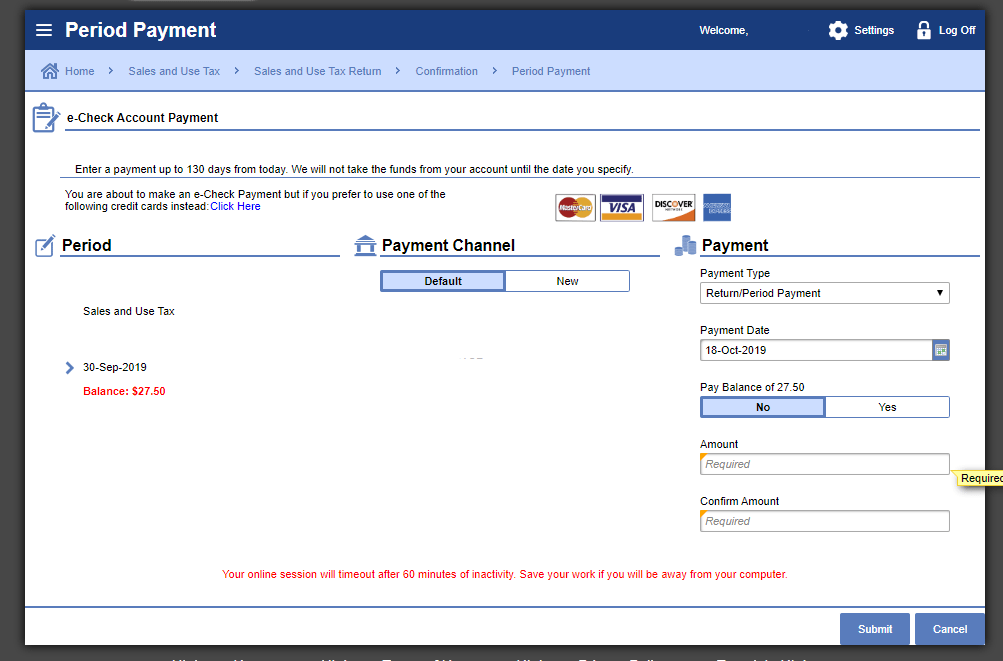The image size is (1003, 661).
Task: Click the MasterCard logo icon
Action: [575, 208]
